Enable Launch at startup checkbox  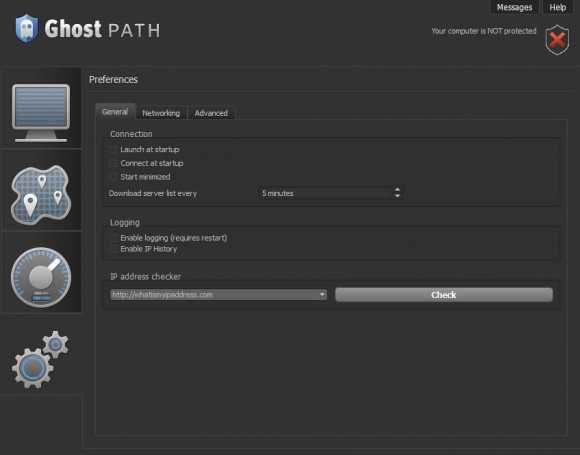pyautogui.click(x=113, y=149)
